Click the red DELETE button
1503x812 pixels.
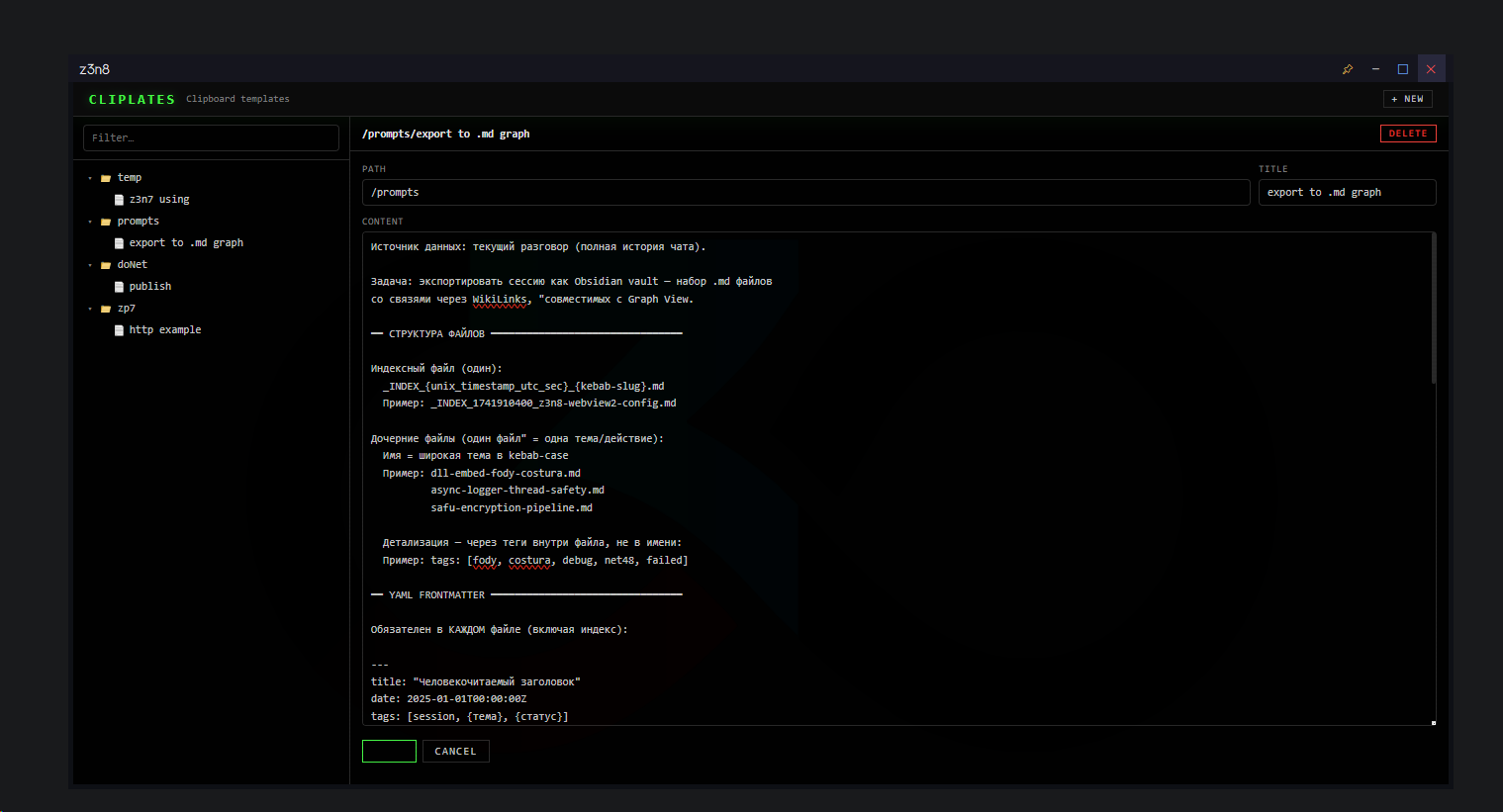coord(1407,134)
